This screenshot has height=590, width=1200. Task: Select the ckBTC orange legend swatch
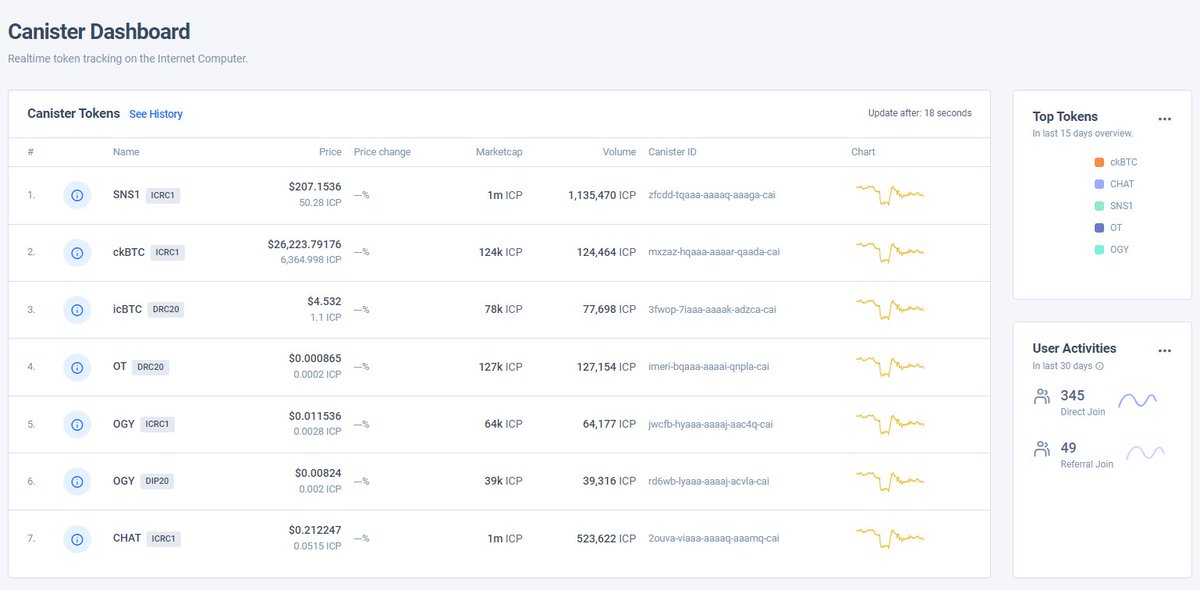pyautogui.click(x=1099, y=162)
